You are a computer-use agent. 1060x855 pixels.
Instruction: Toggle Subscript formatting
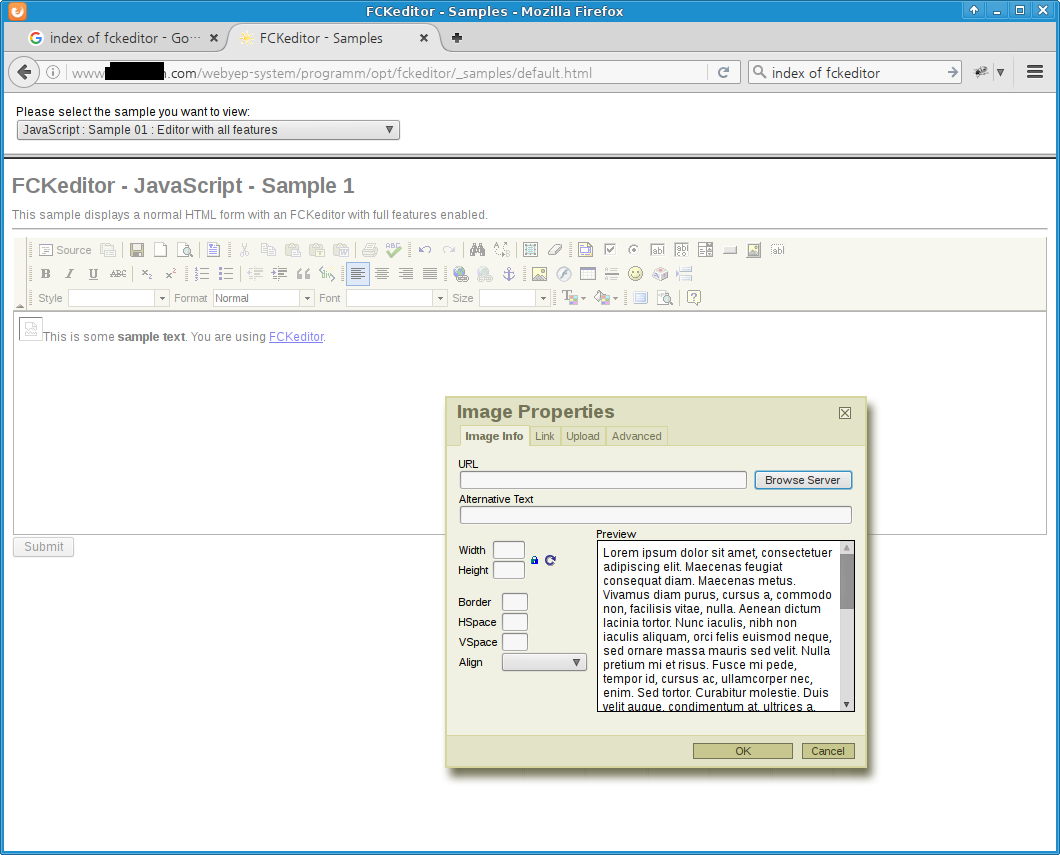pos(147,274)
